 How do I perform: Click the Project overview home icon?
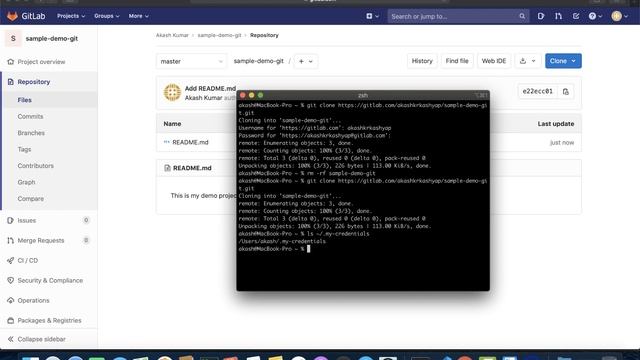pyautogui.click(x=11, y=62)
